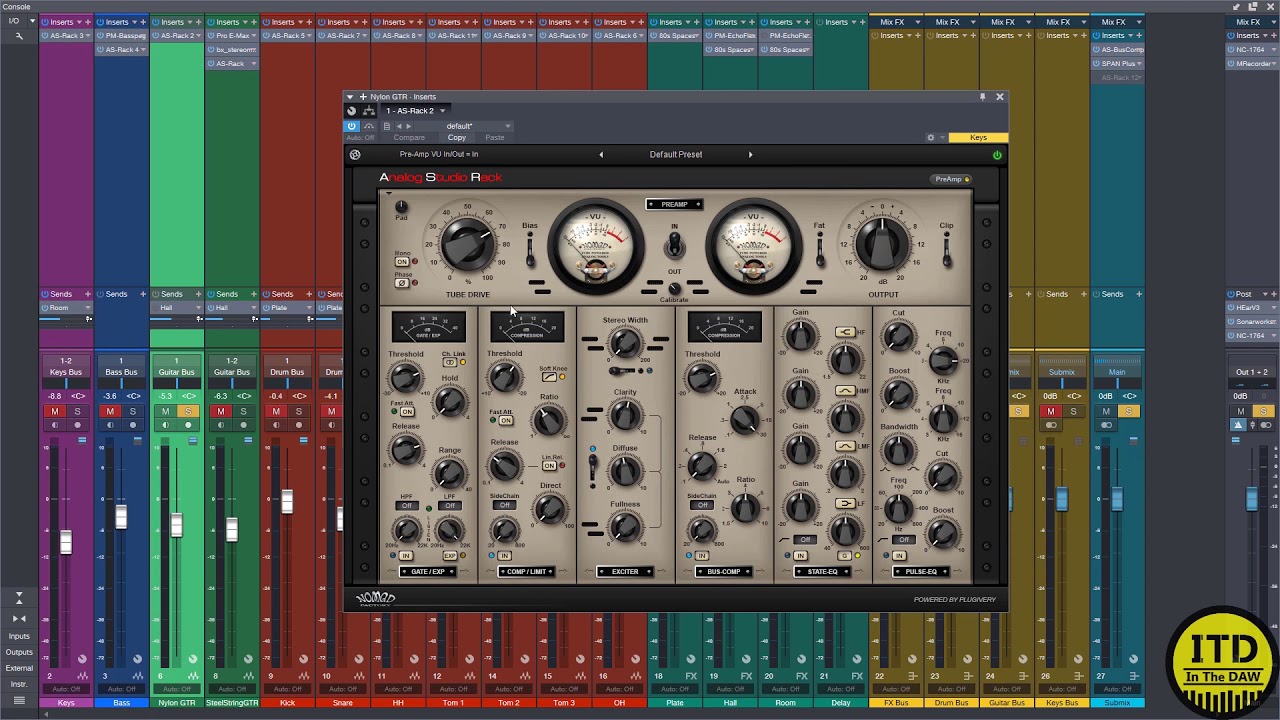Click the Keys channel volume fader

pos(66,542)
